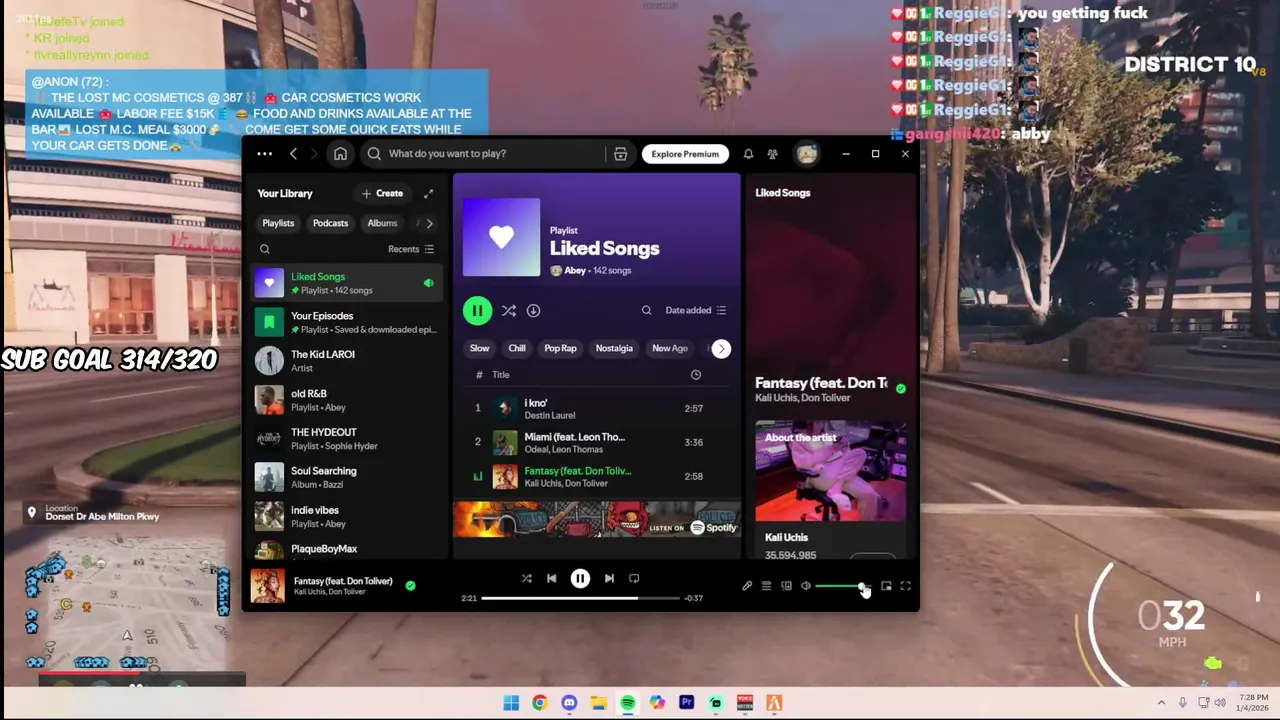
Task: Toggle repeat in the bottom player bar
Action: [634, 578]
